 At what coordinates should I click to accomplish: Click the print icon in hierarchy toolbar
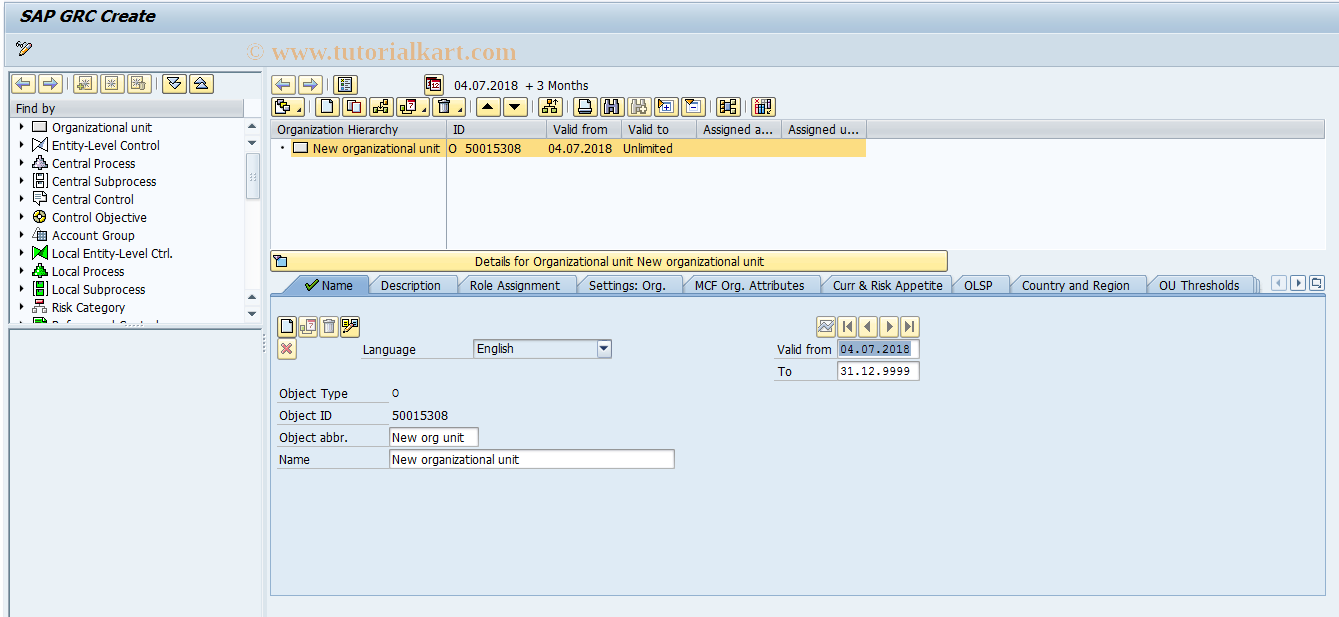pos(586,107)
